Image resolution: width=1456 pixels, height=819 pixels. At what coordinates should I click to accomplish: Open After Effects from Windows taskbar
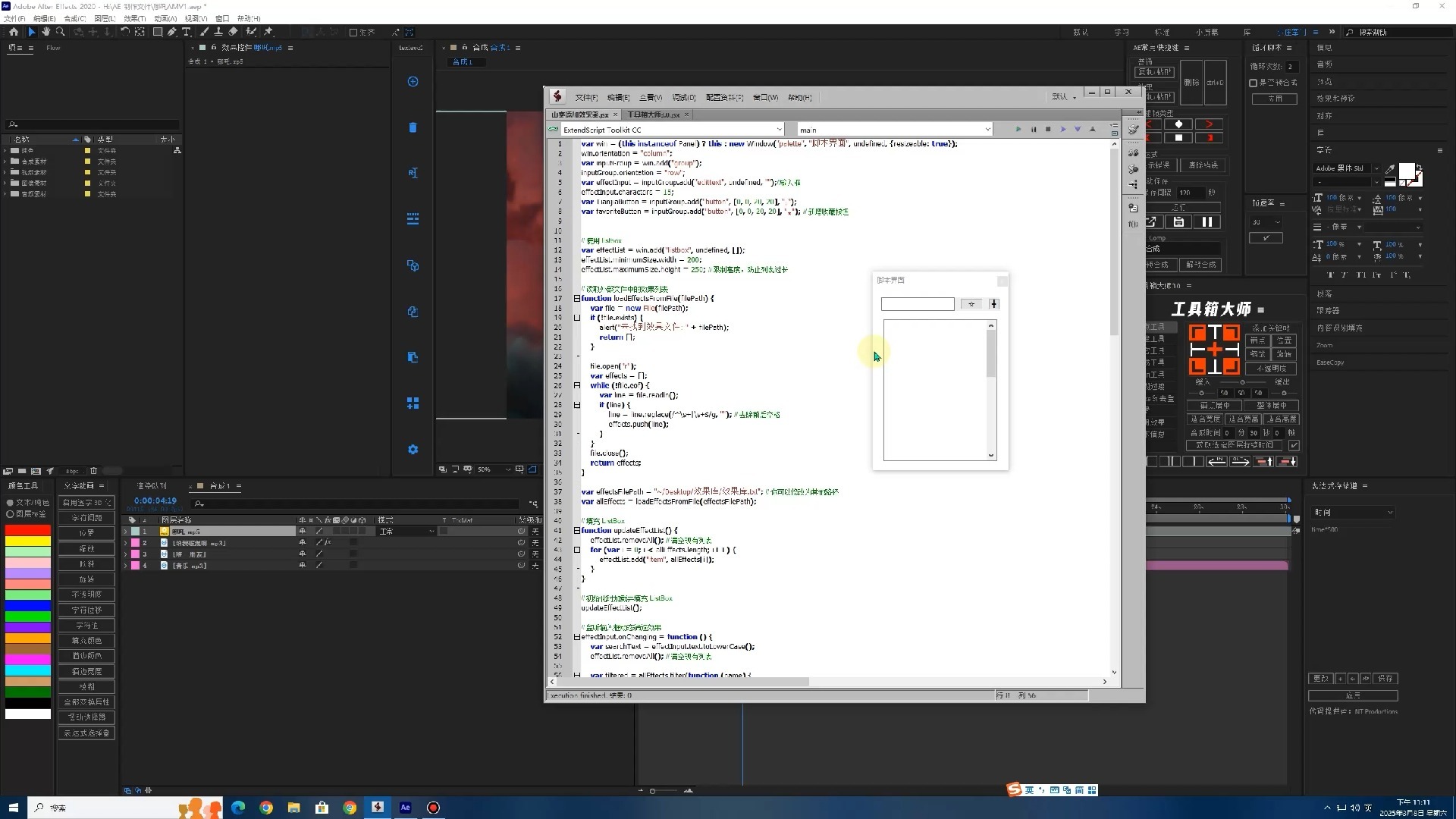[x=405, y=808]
